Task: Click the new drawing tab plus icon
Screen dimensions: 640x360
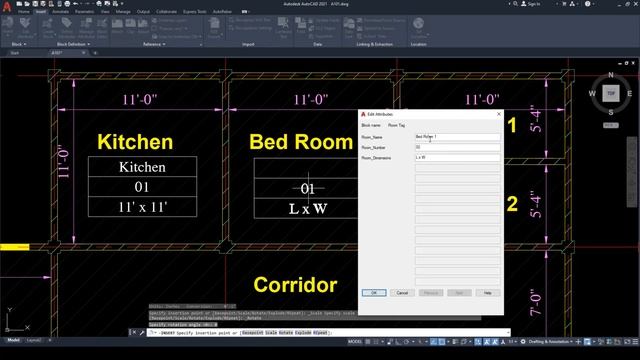Action: click(x=95, y=53)
